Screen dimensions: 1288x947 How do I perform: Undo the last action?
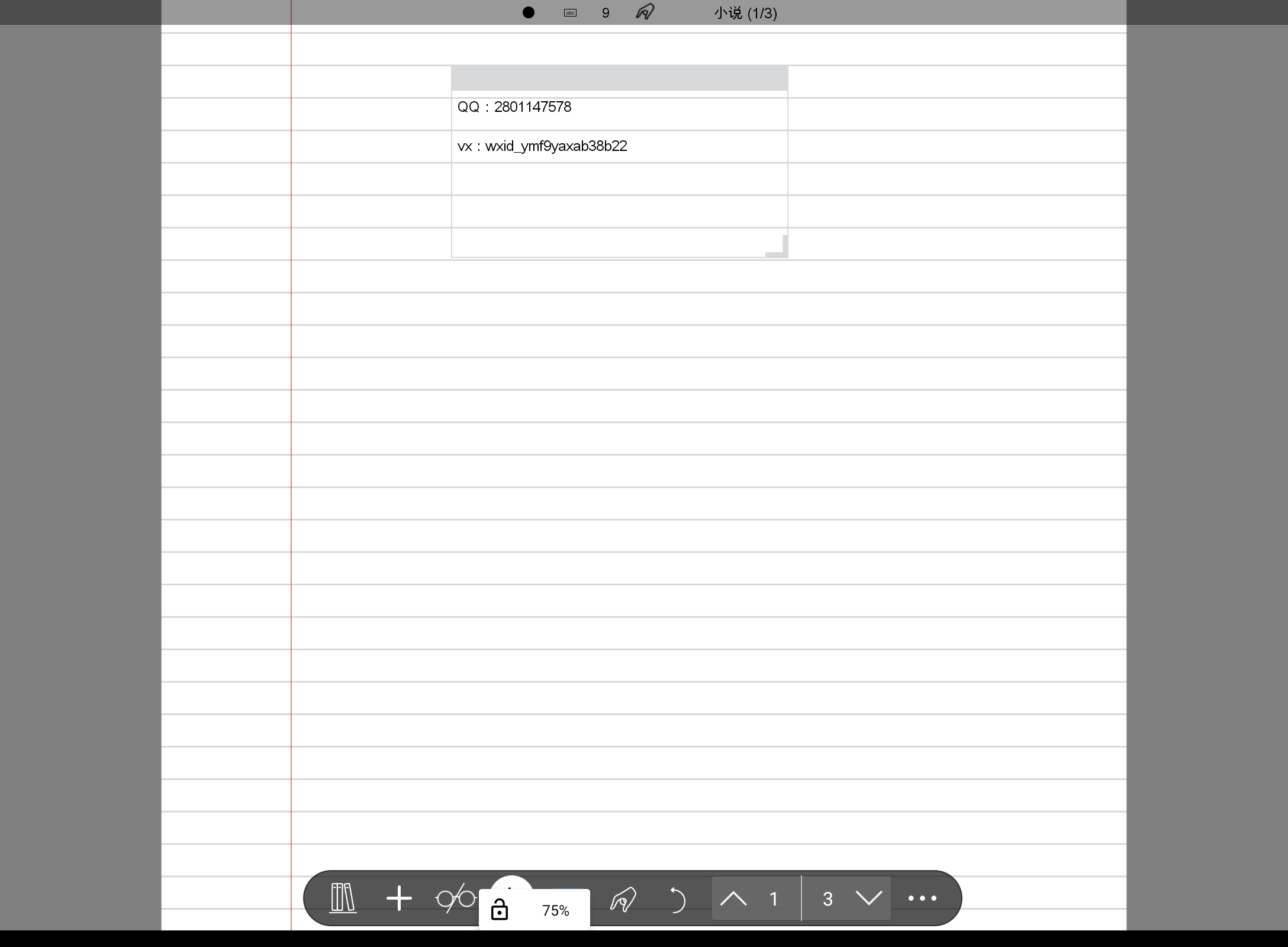coord(677,899)
